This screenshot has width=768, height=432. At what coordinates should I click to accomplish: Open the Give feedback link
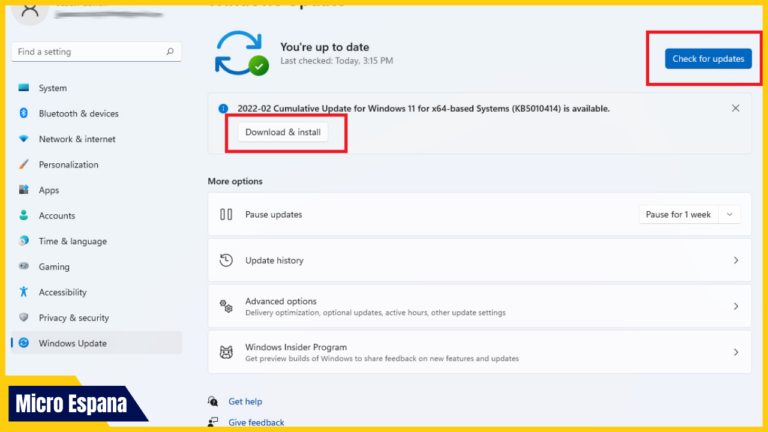pyautogui.click(x=256, y=422)
